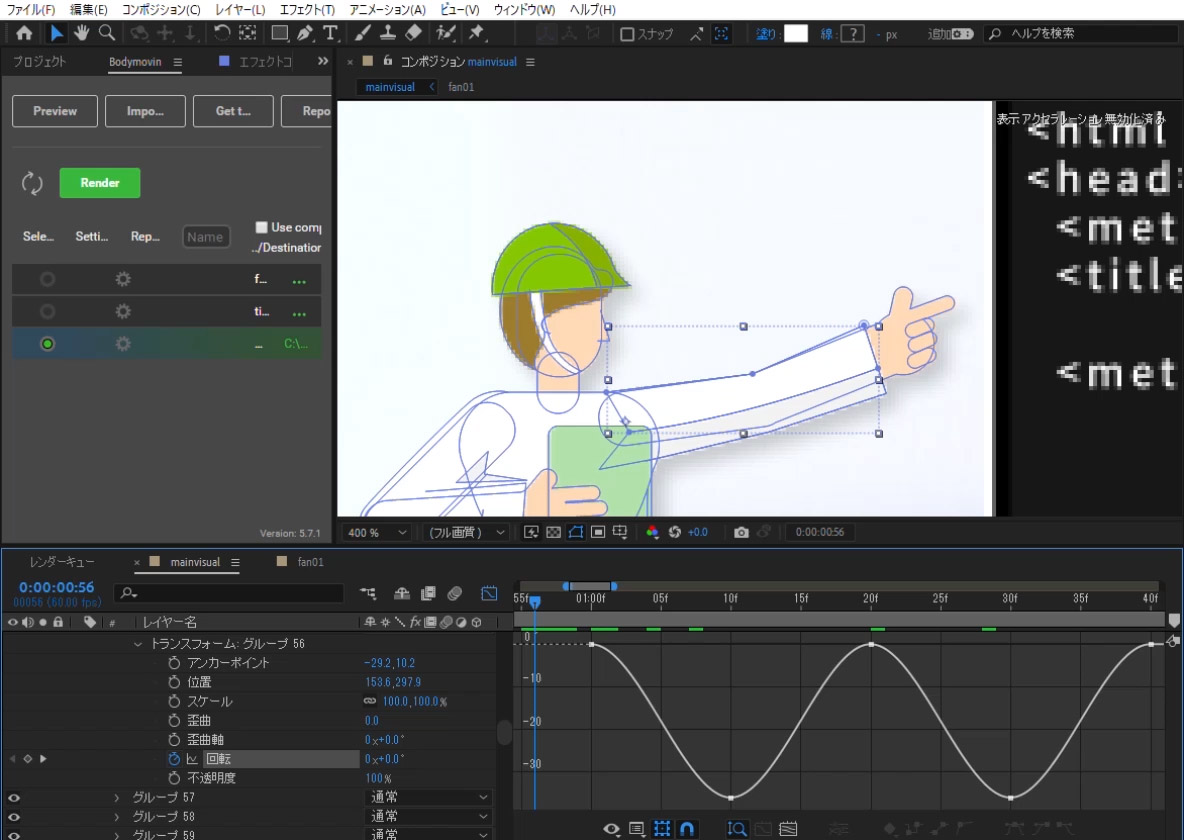Expand the グループ 58 group

coord(117,817)
